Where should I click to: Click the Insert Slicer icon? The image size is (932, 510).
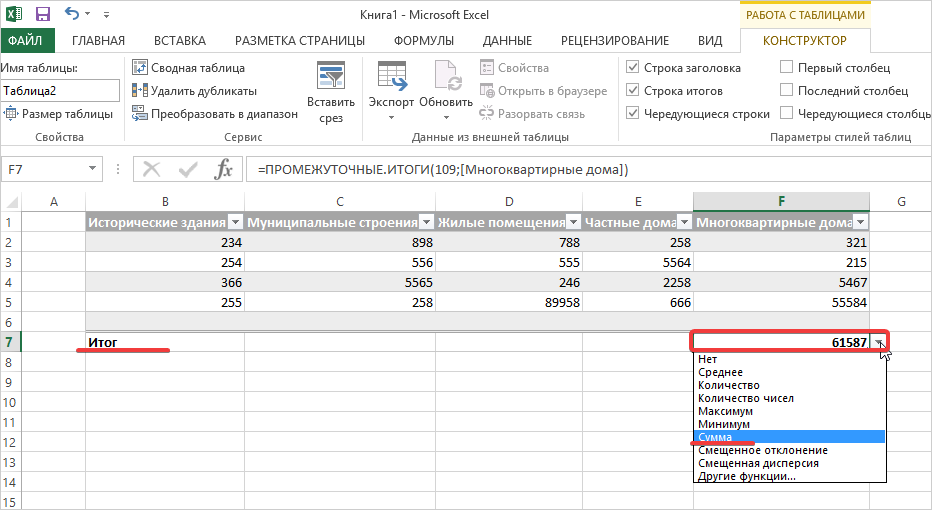click(330, 77)
